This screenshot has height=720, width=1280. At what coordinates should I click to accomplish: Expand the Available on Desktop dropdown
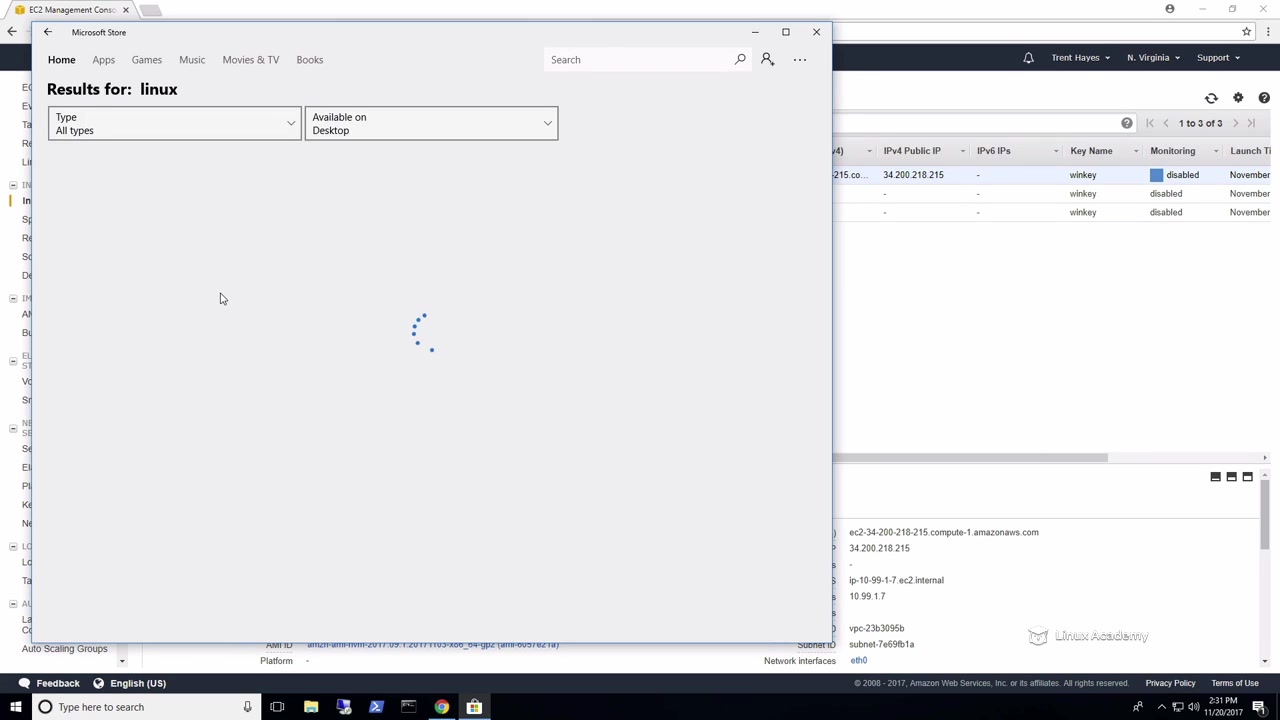tap(431, 124)
